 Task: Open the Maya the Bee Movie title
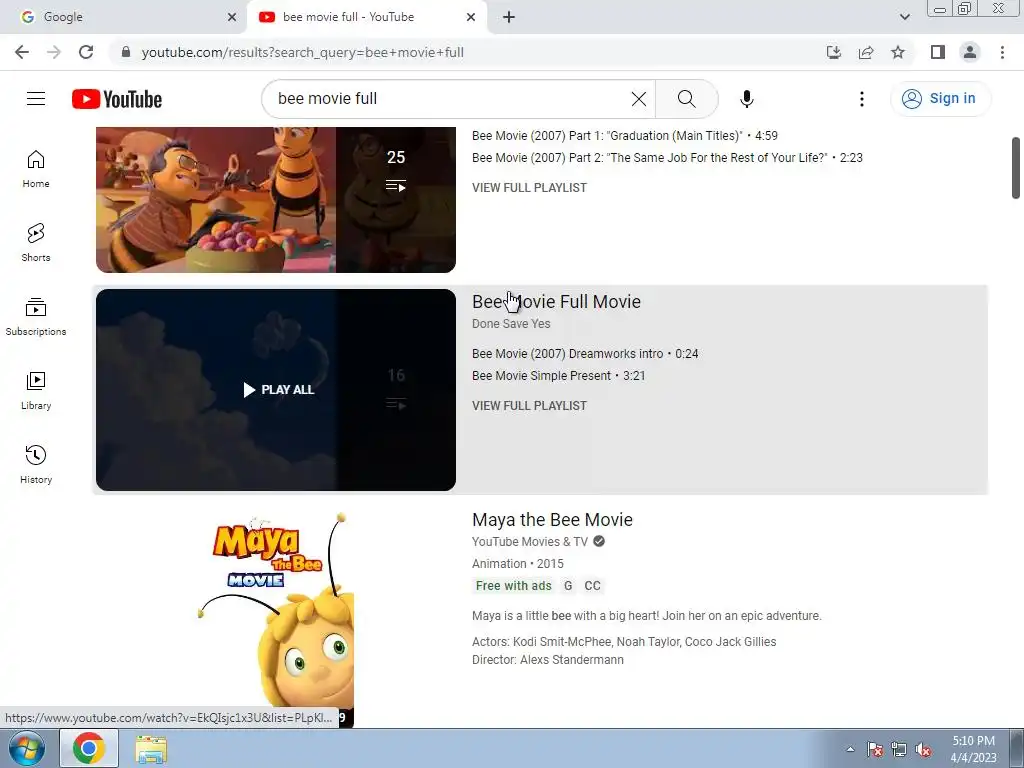[x=552, y=520]
